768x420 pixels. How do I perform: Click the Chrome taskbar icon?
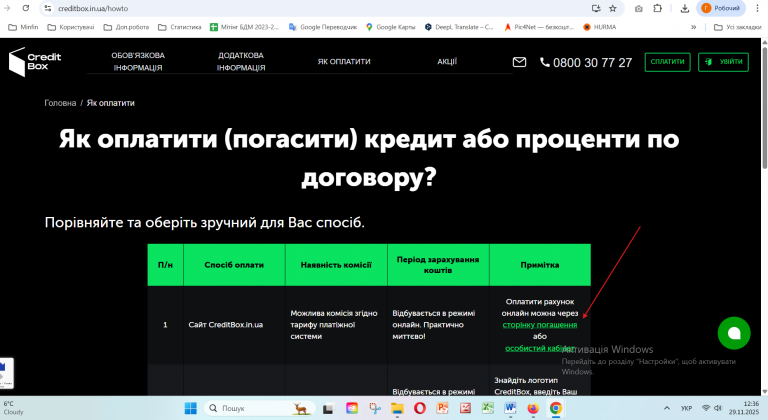(x=555, y=408)
